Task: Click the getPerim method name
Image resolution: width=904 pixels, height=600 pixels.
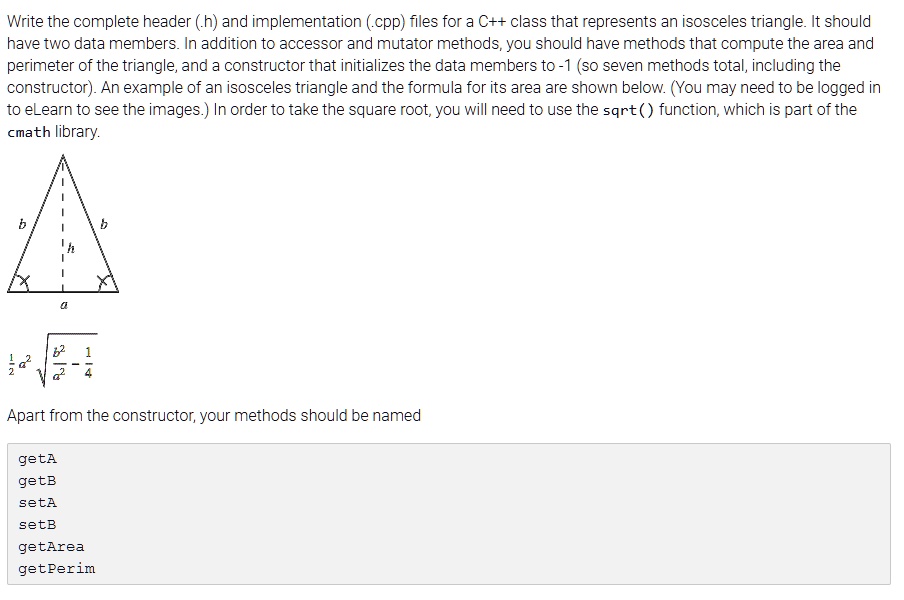Action: tap(56, 568)
